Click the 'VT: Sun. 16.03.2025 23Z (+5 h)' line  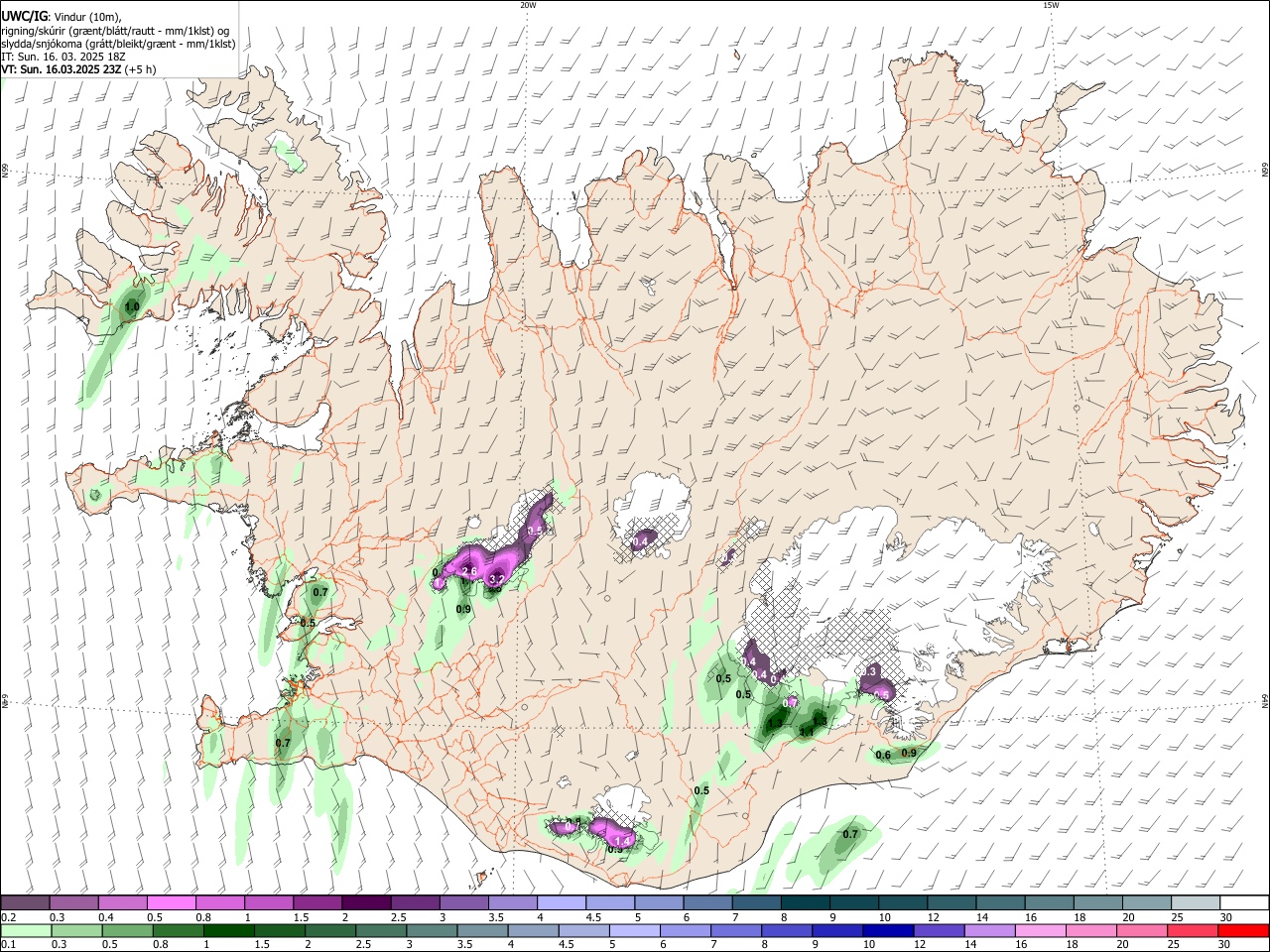[x=78, y=70]
